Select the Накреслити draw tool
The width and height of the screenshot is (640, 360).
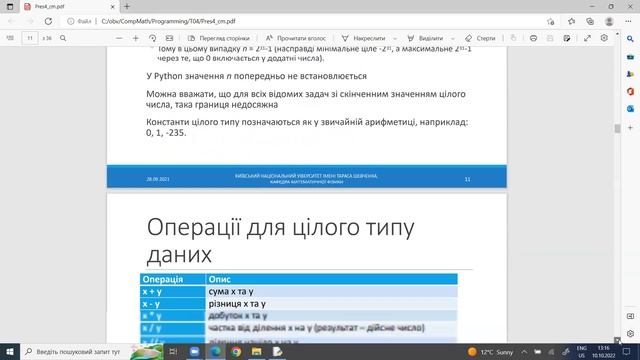pos(363,38)
